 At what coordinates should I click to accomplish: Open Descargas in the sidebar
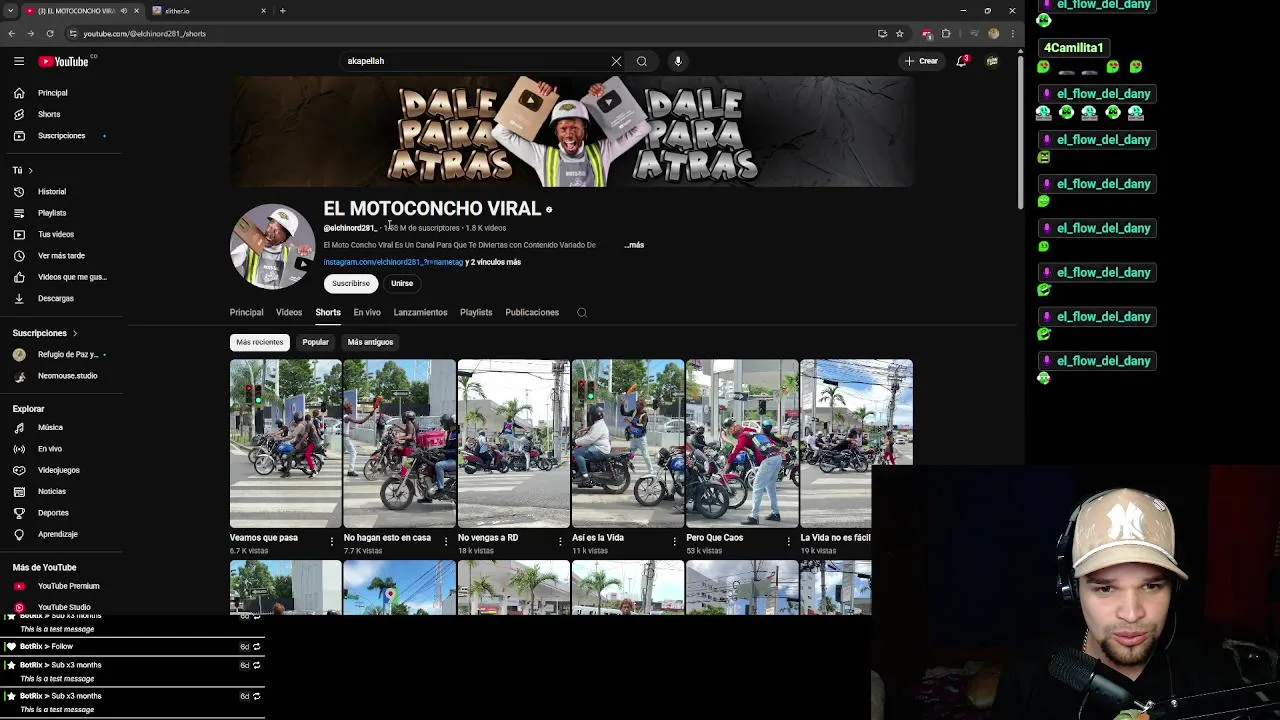pyautogui.click(x=56, y=298)
